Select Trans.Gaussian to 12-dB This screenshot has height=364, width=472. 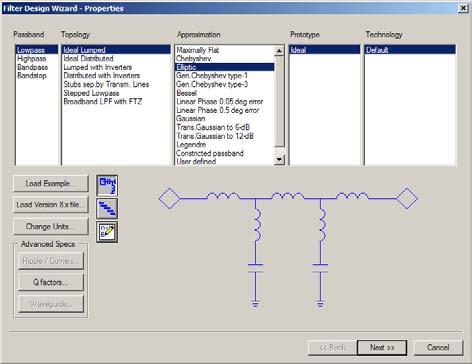pyautogui.click(x=225, y=136)
